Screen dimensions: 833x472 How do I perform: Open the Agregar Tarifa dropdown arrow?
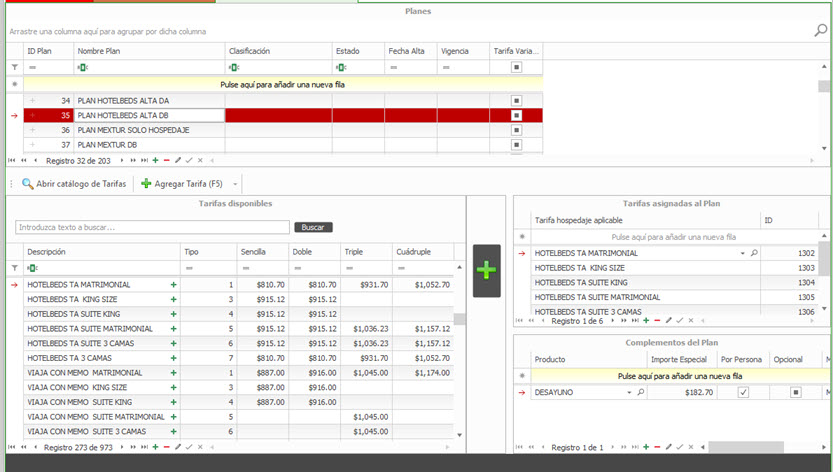pyautogui.click(x=235, y=184)
